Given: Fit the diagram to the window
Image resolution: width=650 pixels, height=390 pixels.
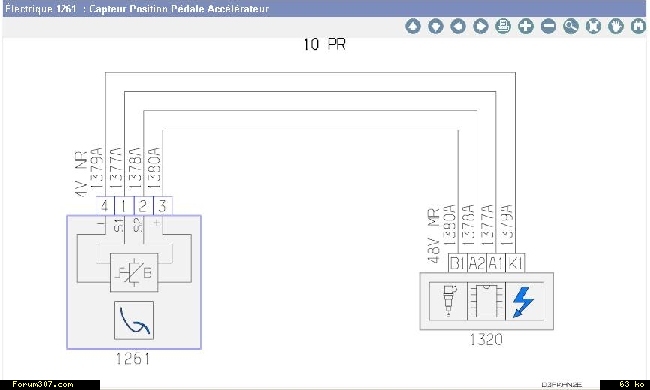Looking at the screenshot, I should click(593, 27).
